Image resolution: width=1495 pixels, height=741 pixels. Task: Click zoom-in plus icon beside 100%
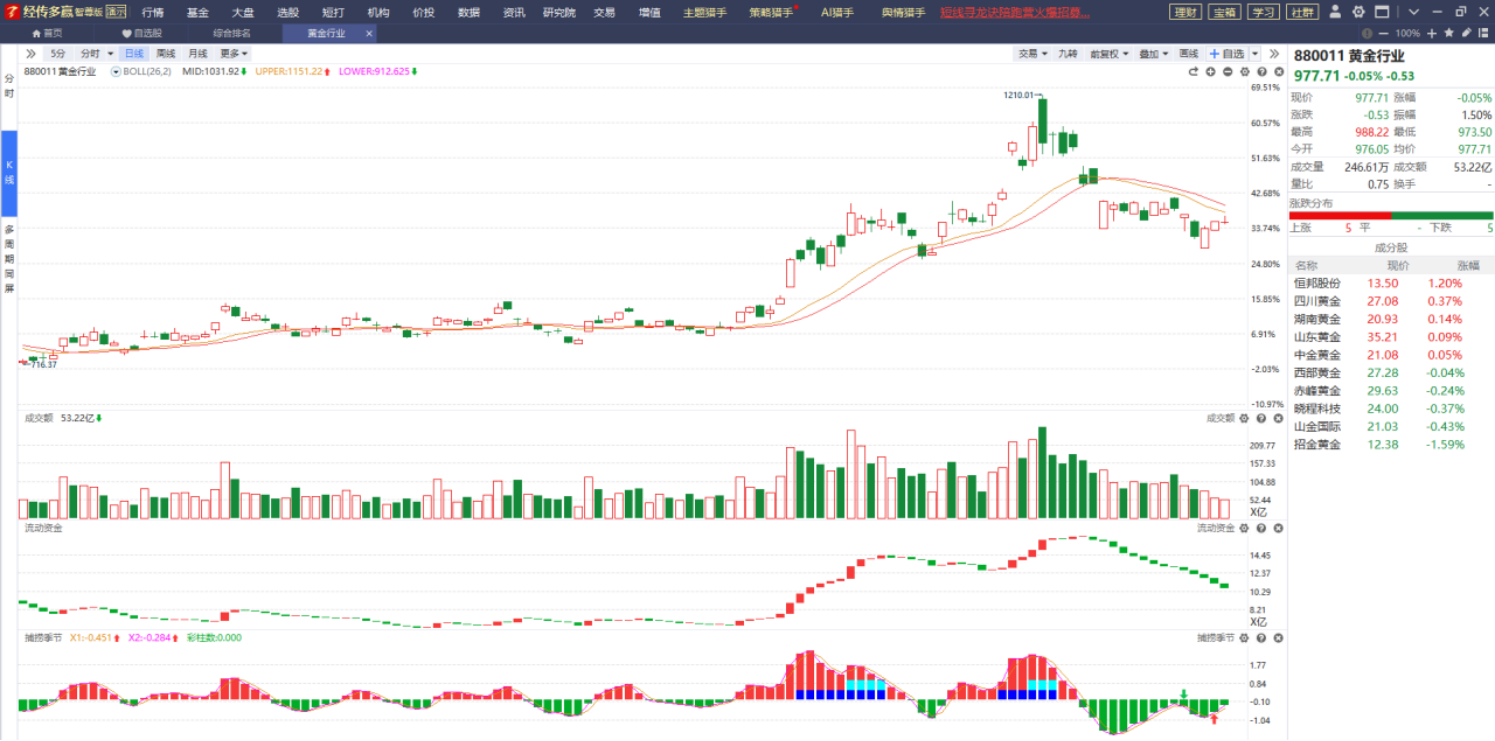[1432, 33]
